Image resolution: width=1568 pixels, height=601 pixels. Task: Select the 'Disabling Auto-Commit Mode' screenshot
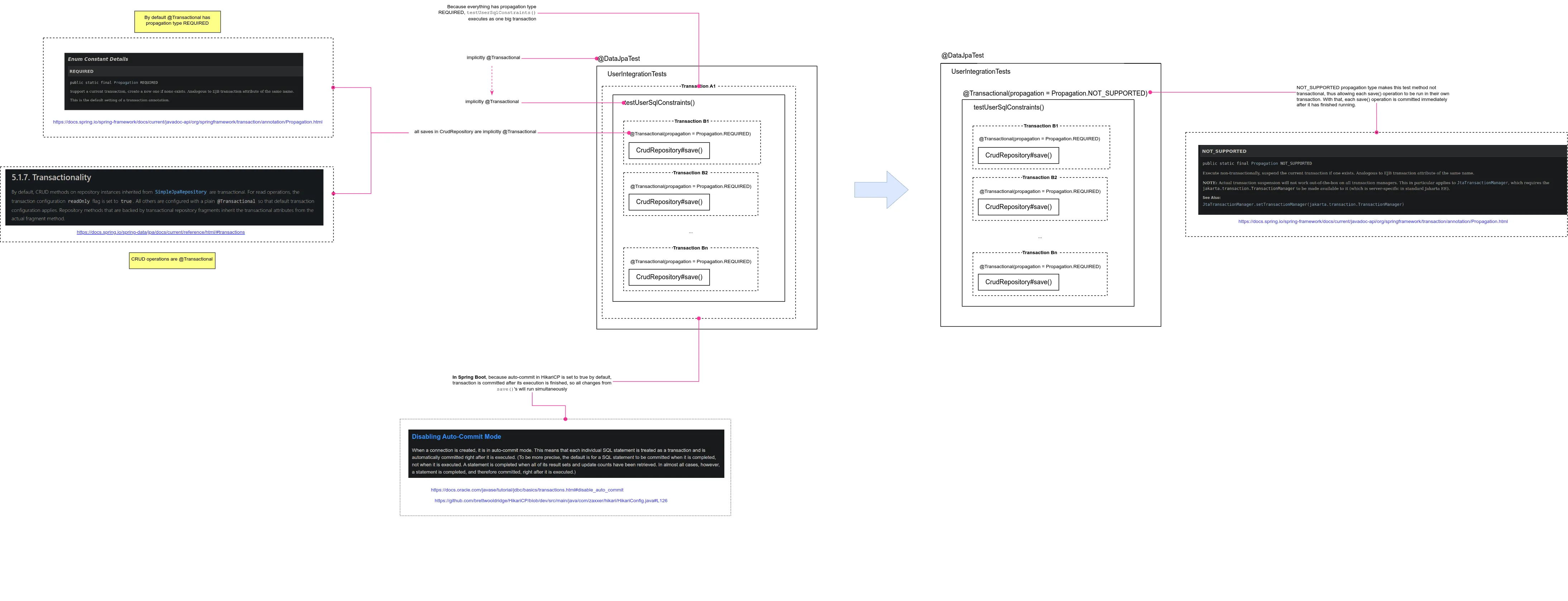click(566, 454)
